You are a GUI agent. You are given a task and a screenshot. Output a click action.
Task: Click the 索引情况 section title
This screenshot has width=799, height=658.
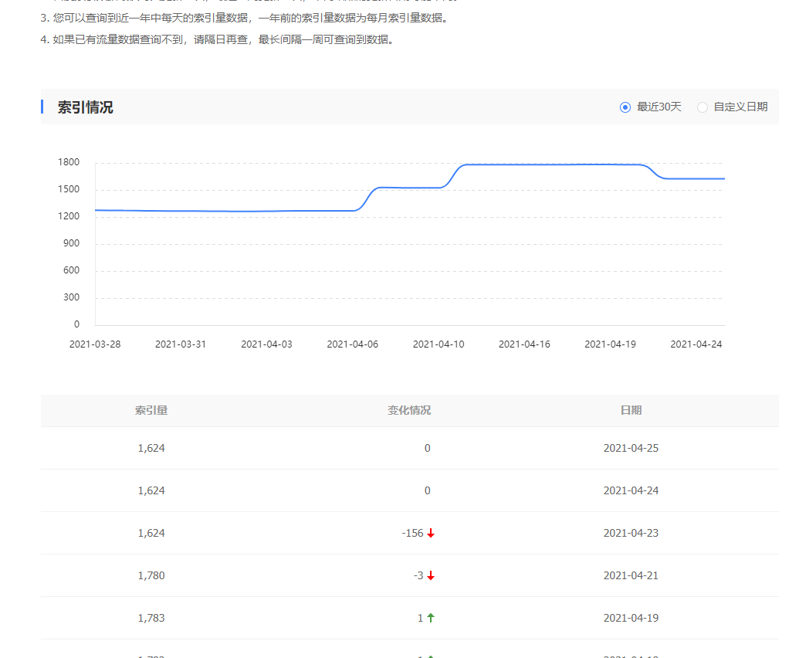click(x=85, y=107)
